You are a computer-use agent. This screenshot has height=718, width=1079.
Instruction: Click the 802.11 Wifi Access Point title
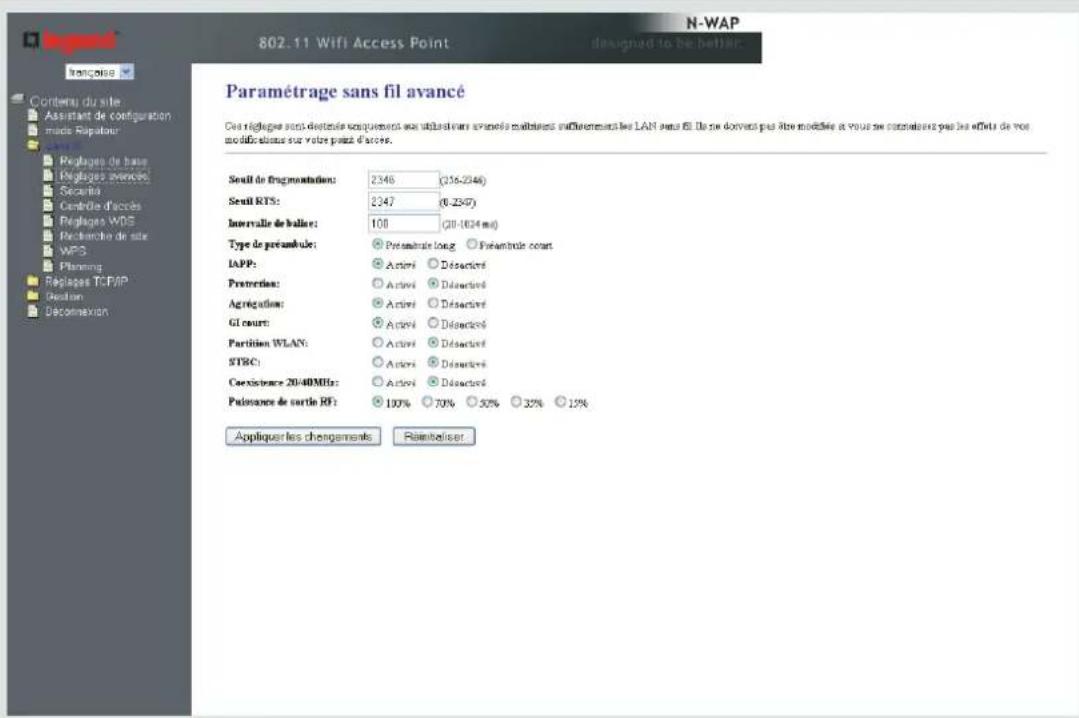click(354, 43)
